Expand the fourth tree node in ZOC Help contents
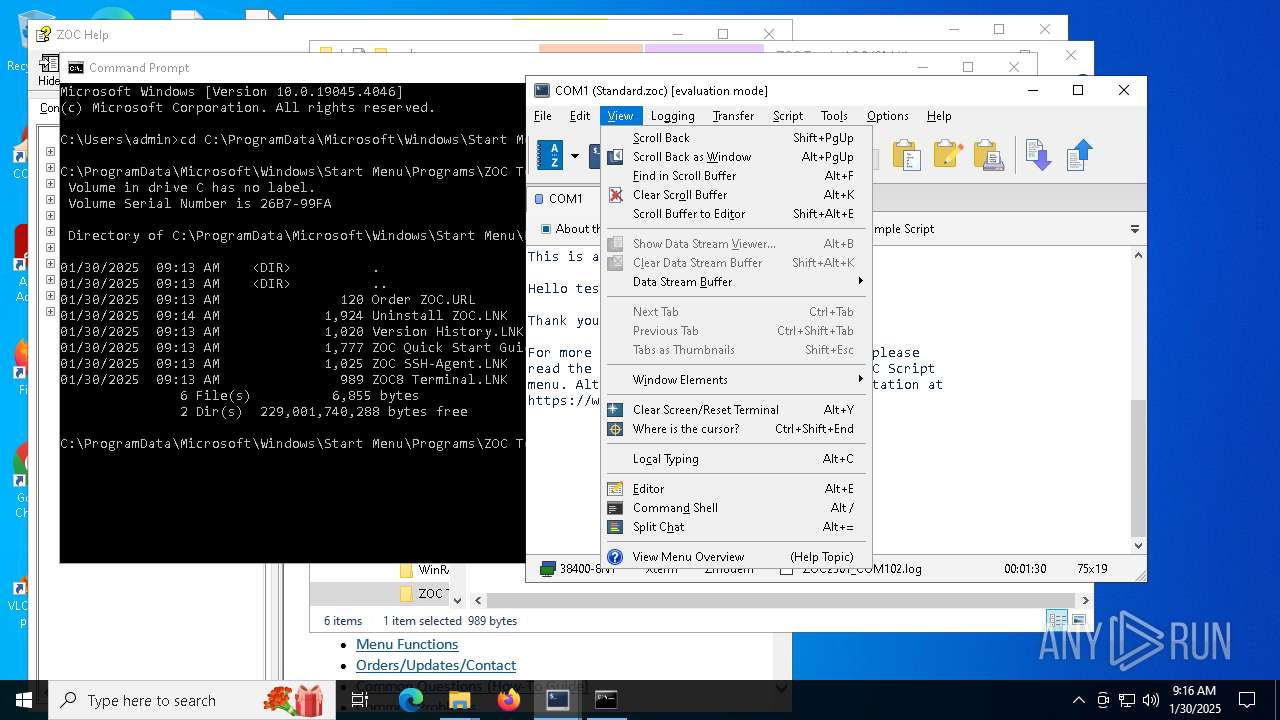 pos(50,200)
